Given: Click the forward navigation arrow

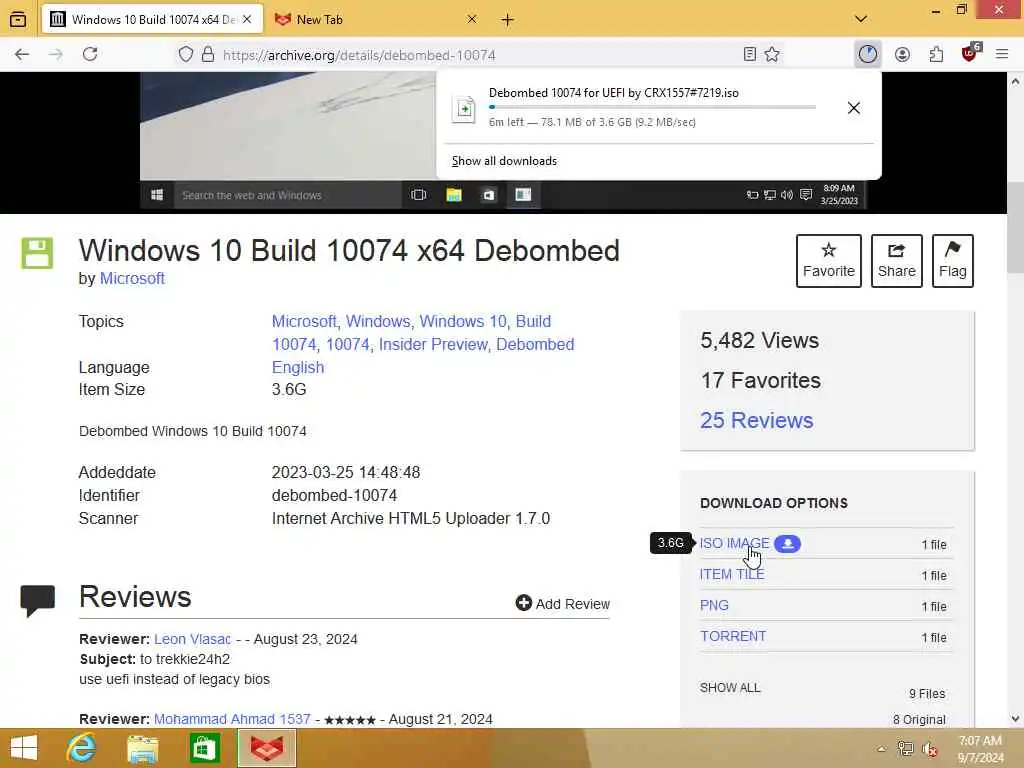Looking at the screenshot, I should click(x=56, y=54).
